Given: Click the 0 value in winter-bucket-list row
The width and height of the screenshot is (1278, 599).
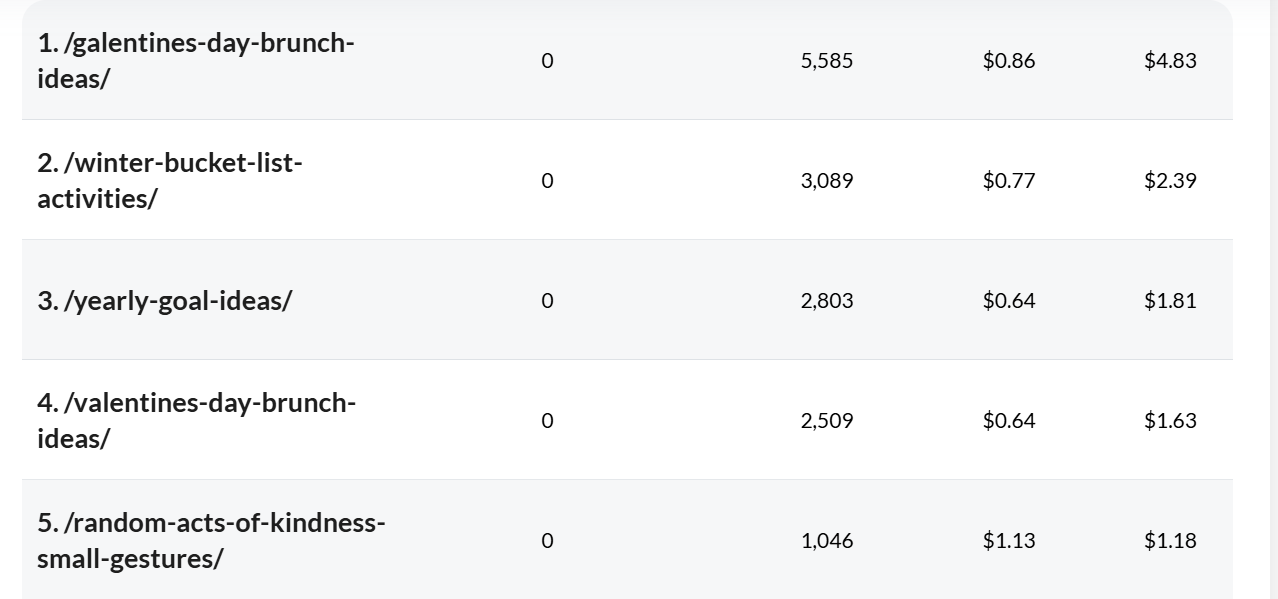Looking at the screenshot, I should [547, 180].
